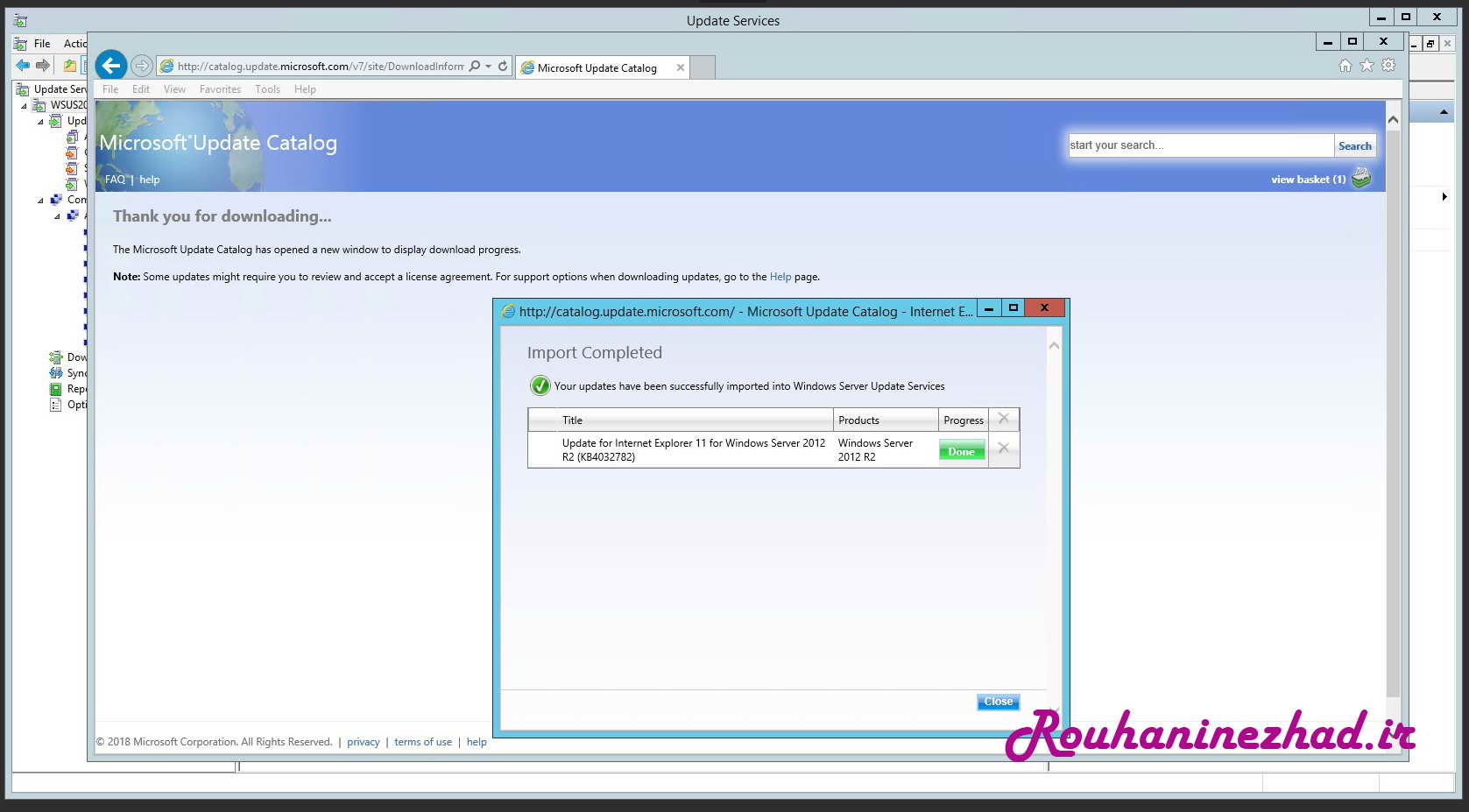Click the WSUS server node icon

click(39, 105)
